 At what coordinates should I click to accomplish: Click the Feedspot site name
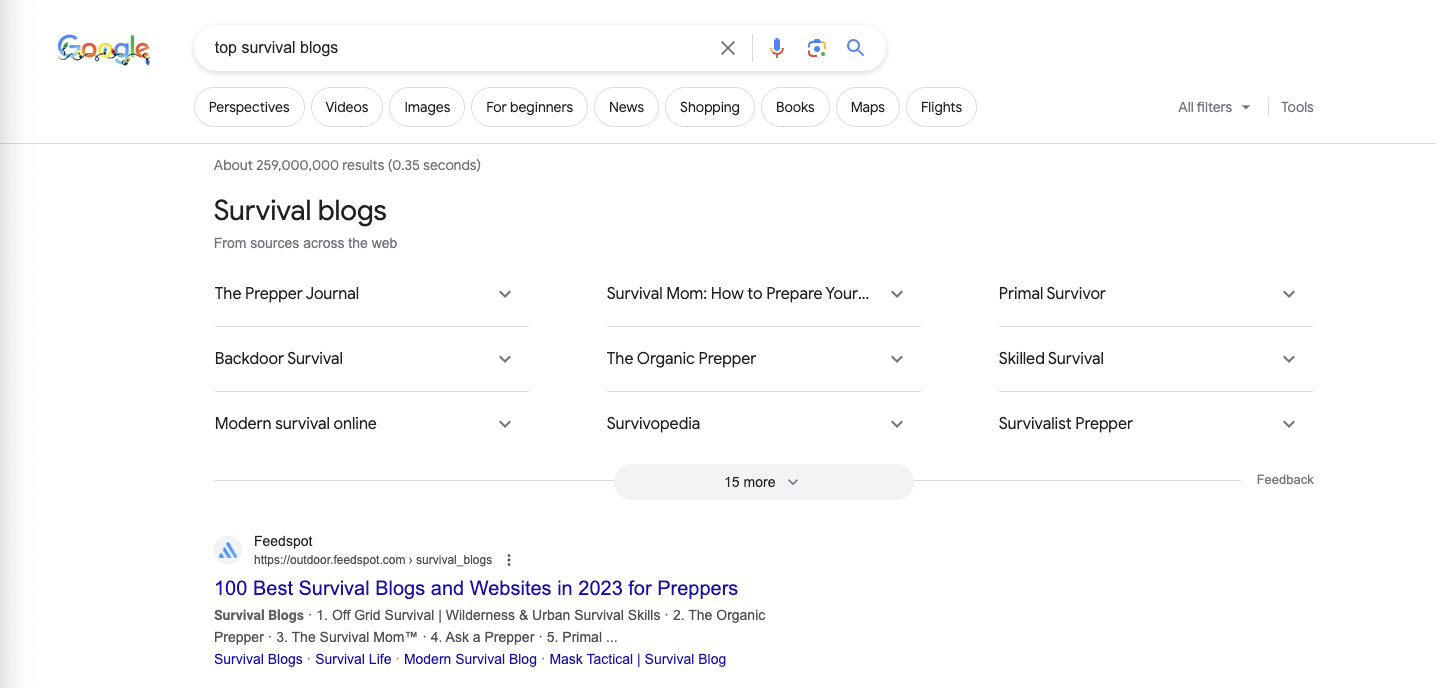283,541
